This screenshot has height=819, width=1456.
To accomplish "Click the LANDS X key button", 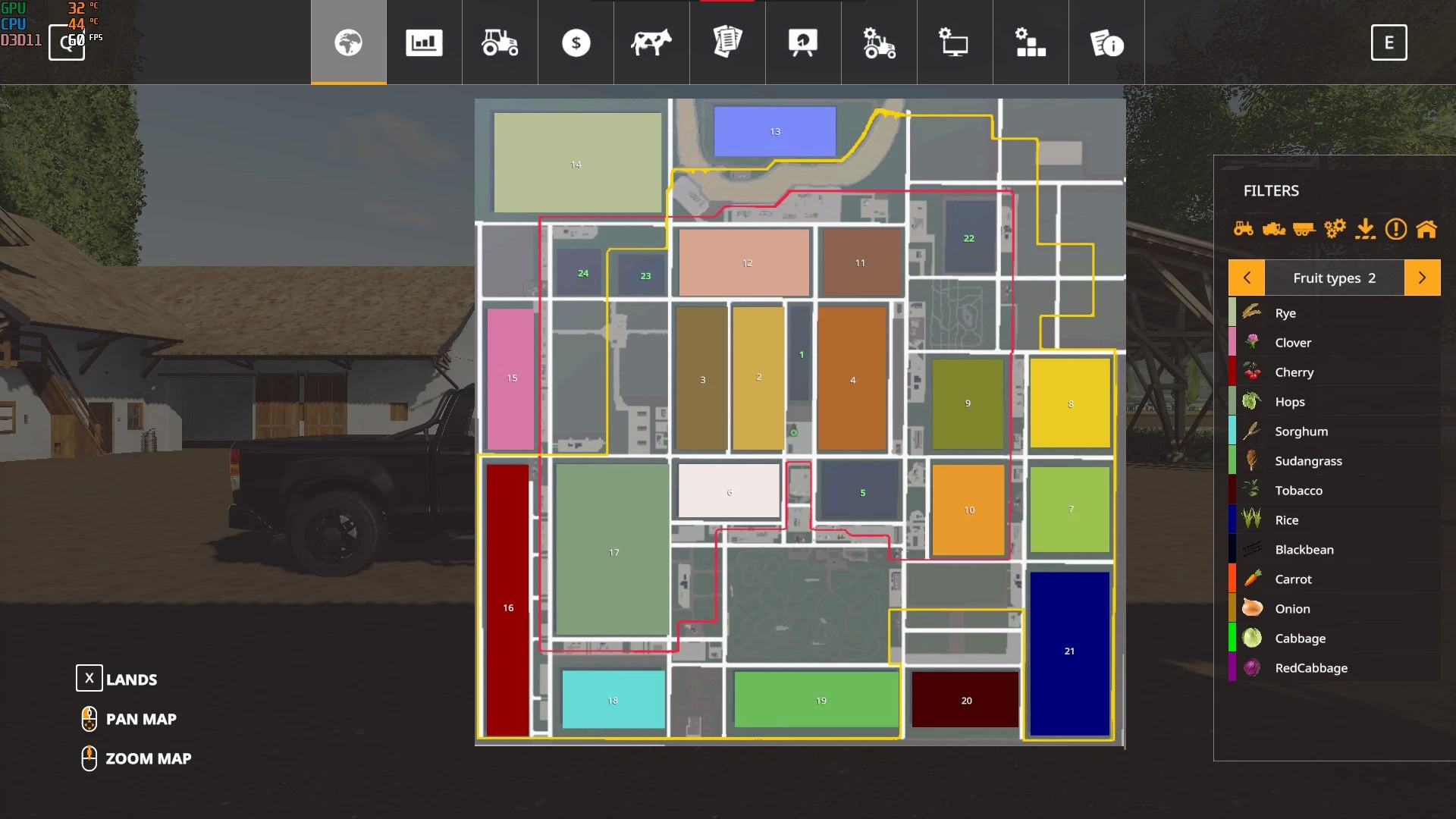I will (x=89, y=678).
